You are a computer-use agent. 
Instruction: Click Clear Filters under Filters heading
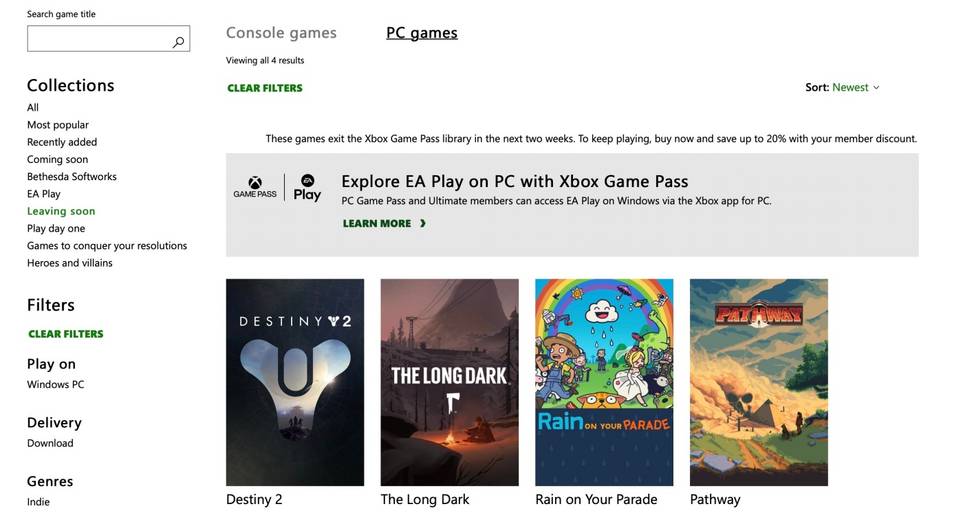[x=66, y=334]
